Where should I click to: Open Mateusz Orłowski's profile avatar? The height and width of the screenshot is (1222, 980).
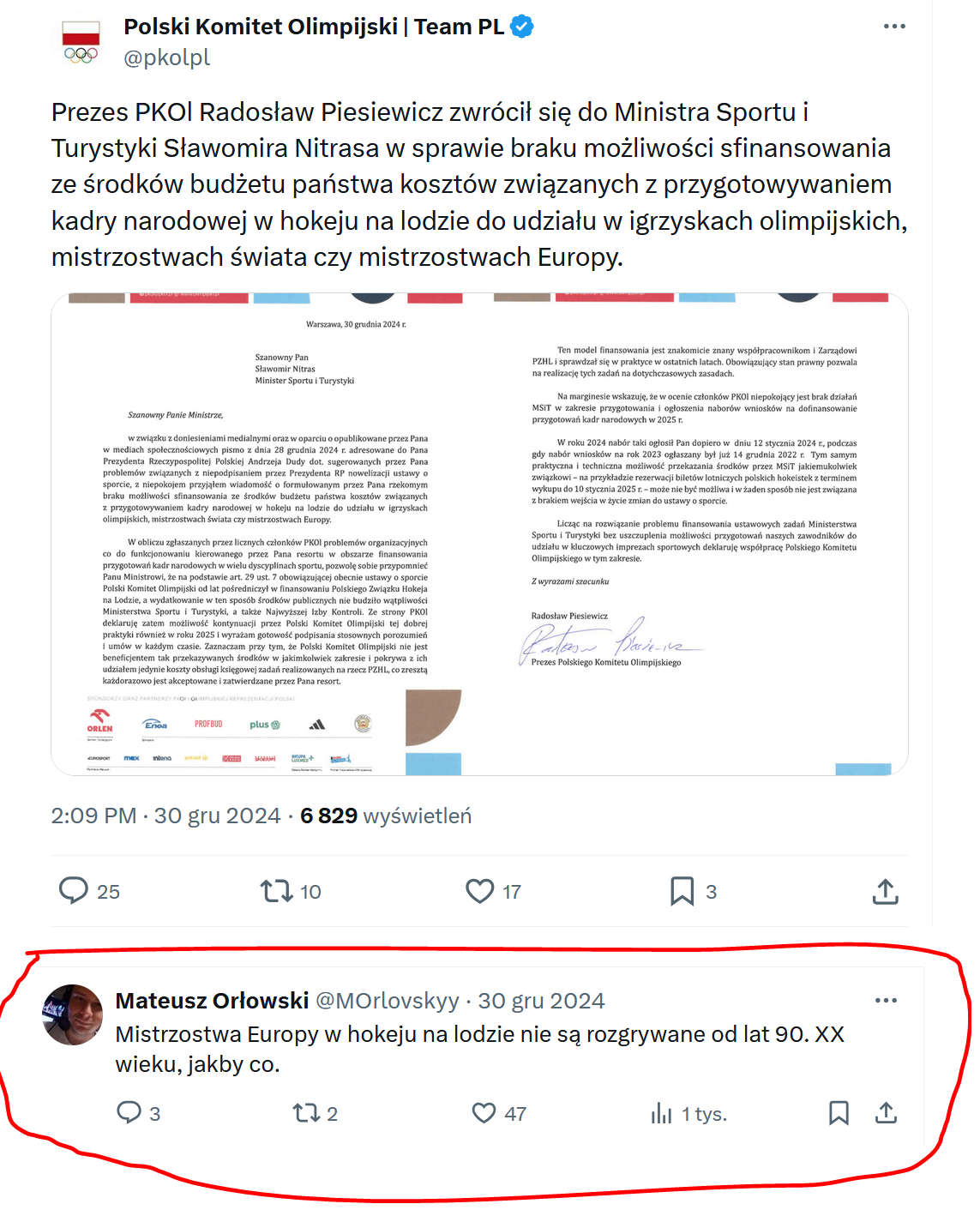click(73, 1014)
